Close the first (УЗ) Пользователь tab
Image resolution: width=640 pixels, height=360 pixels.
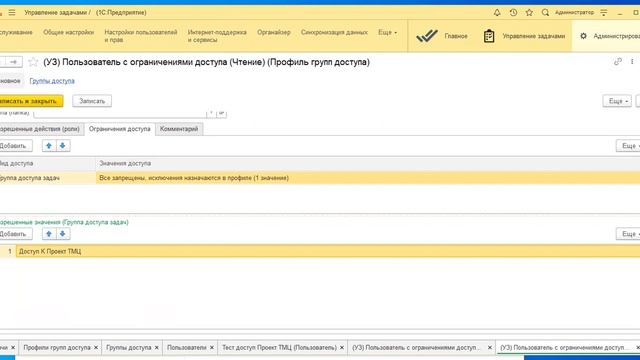[489, 347]
